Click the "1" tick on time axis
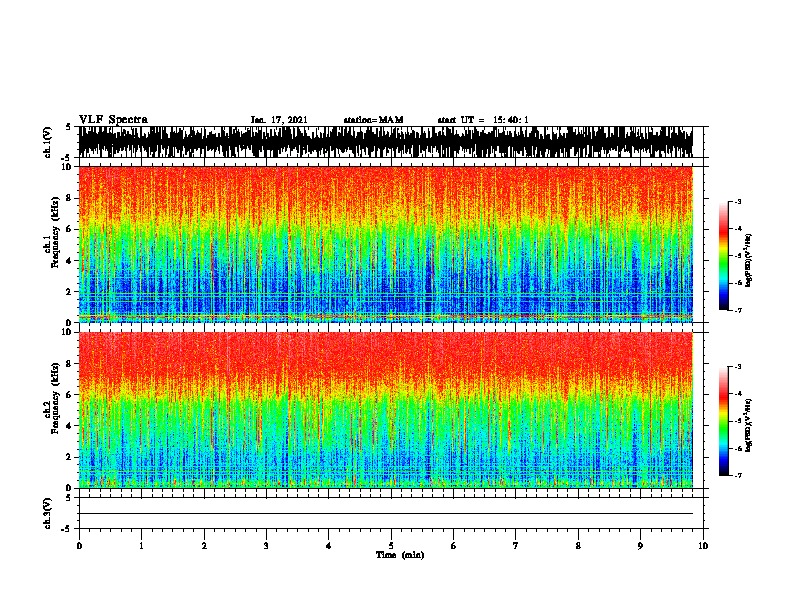 pyautogui.click(x=141, y=545)
